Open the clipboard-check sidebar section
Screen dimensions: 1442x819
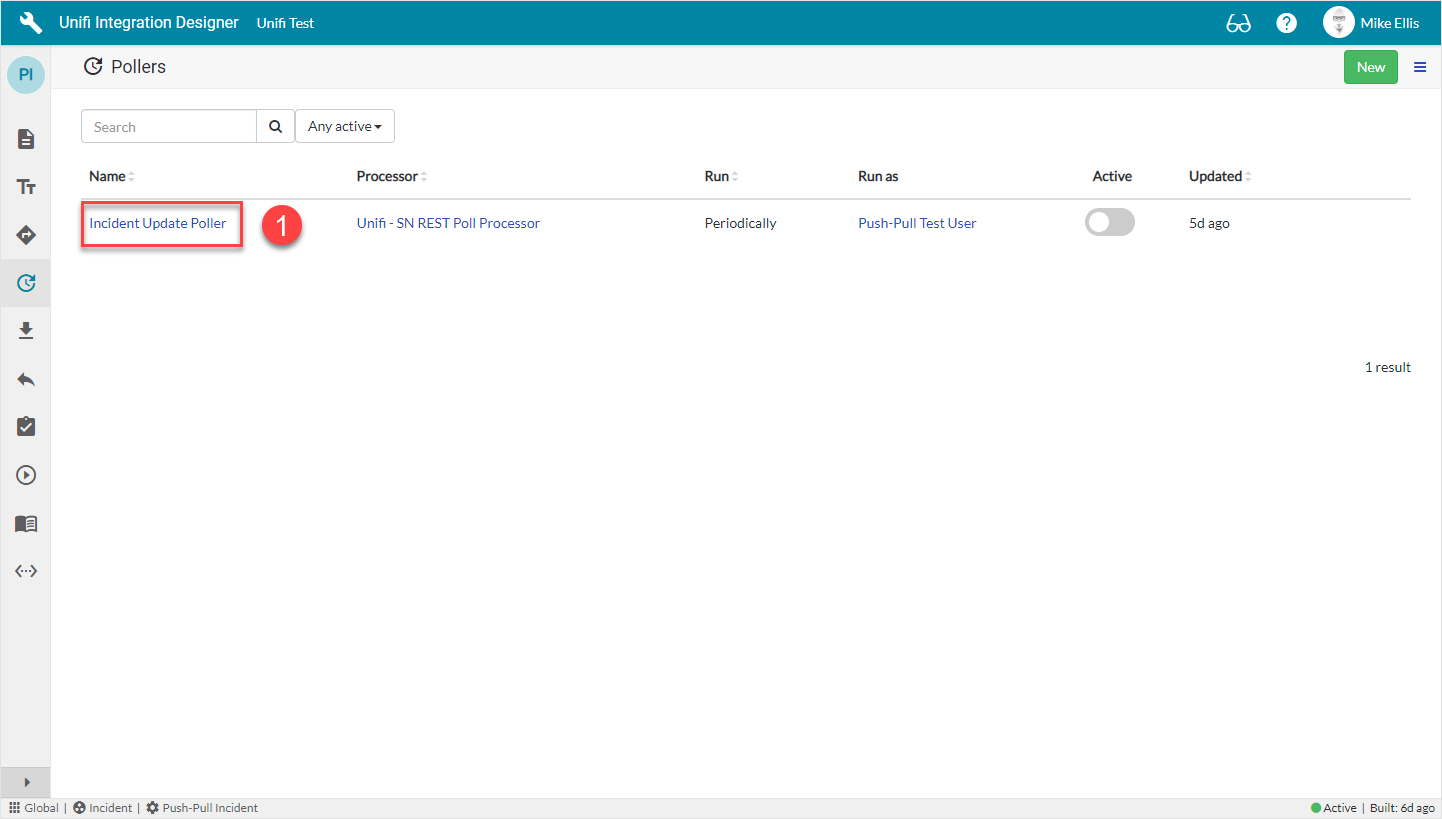(25, 426)
